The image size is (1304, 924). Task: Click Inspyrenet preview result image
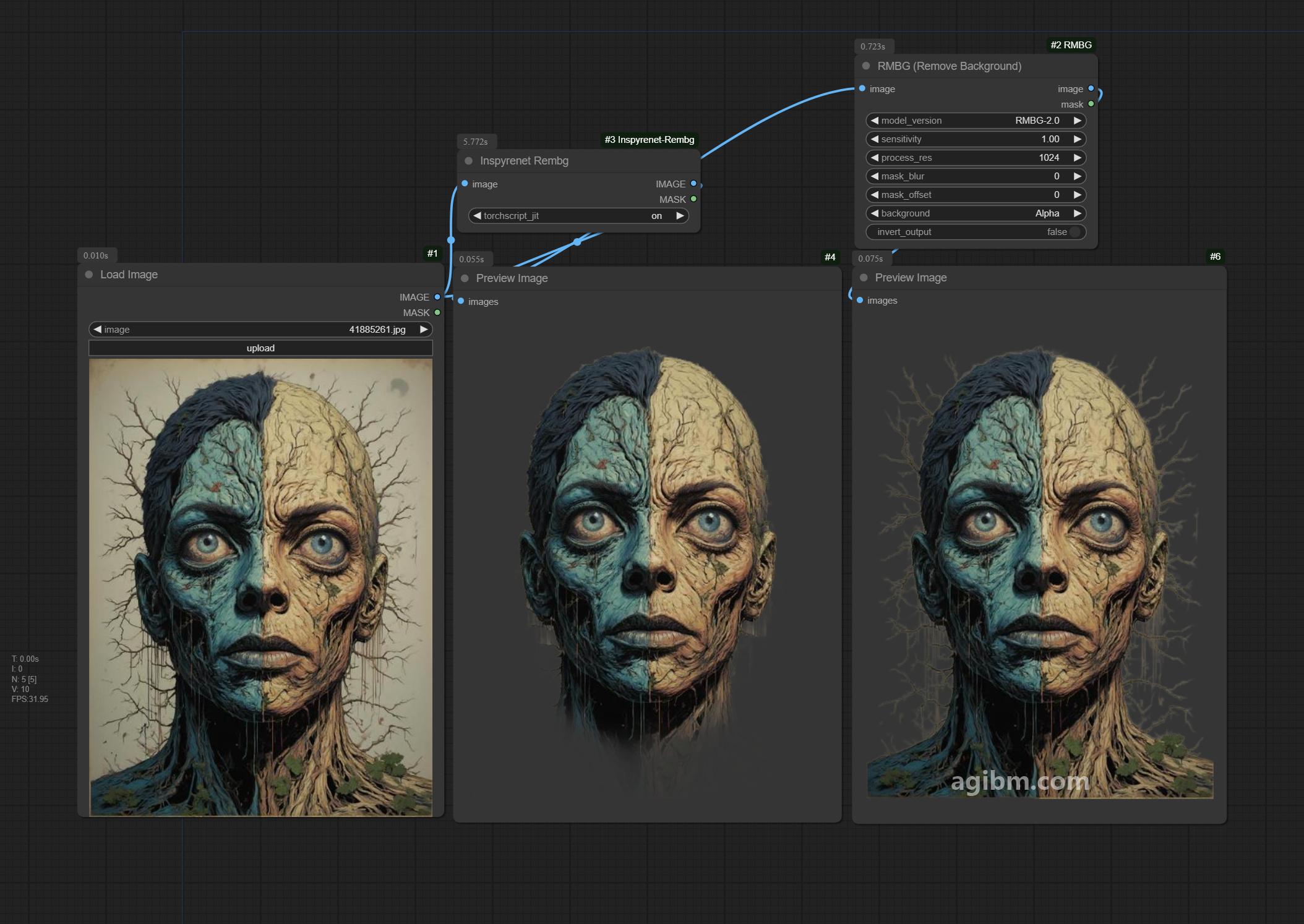648,572
